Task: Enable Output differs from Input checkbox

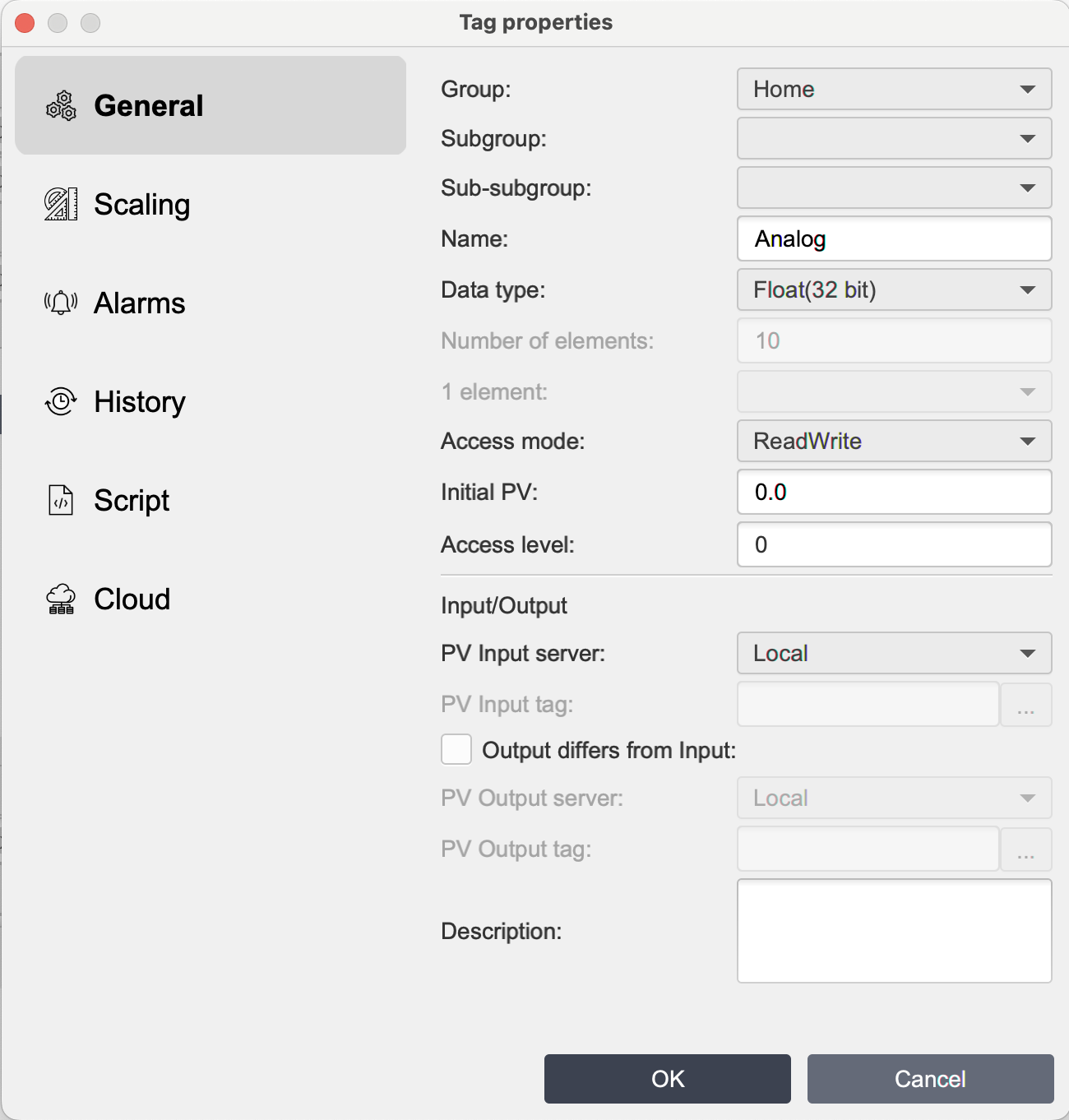Action: pos(456,750)
